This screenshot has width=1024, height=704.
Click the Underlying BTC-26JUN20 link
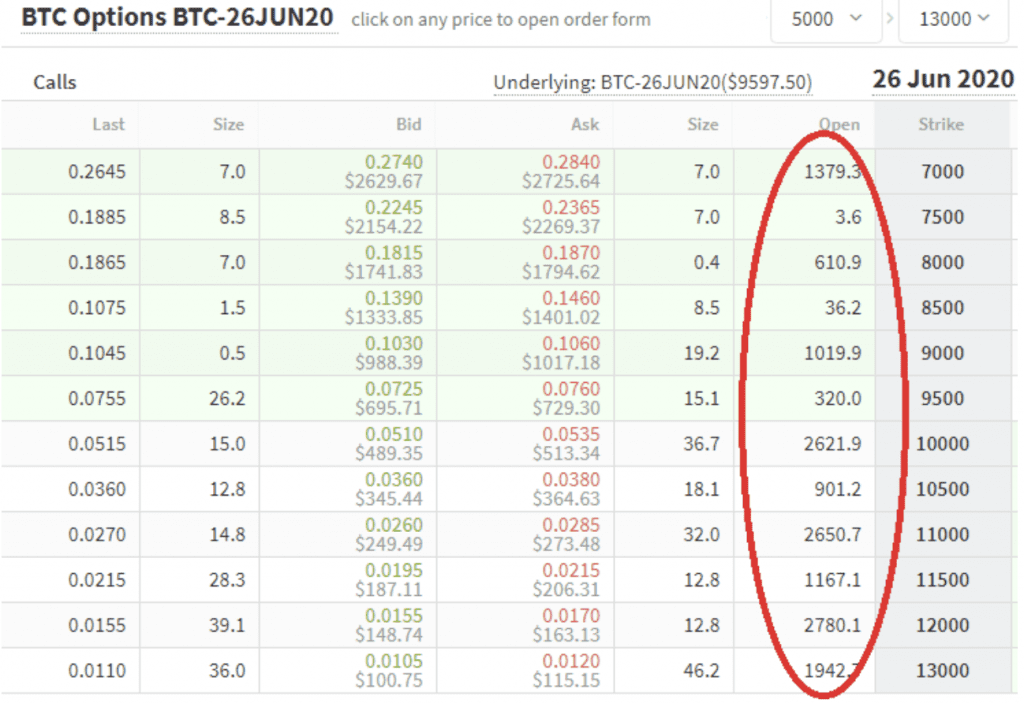(653, 82)
